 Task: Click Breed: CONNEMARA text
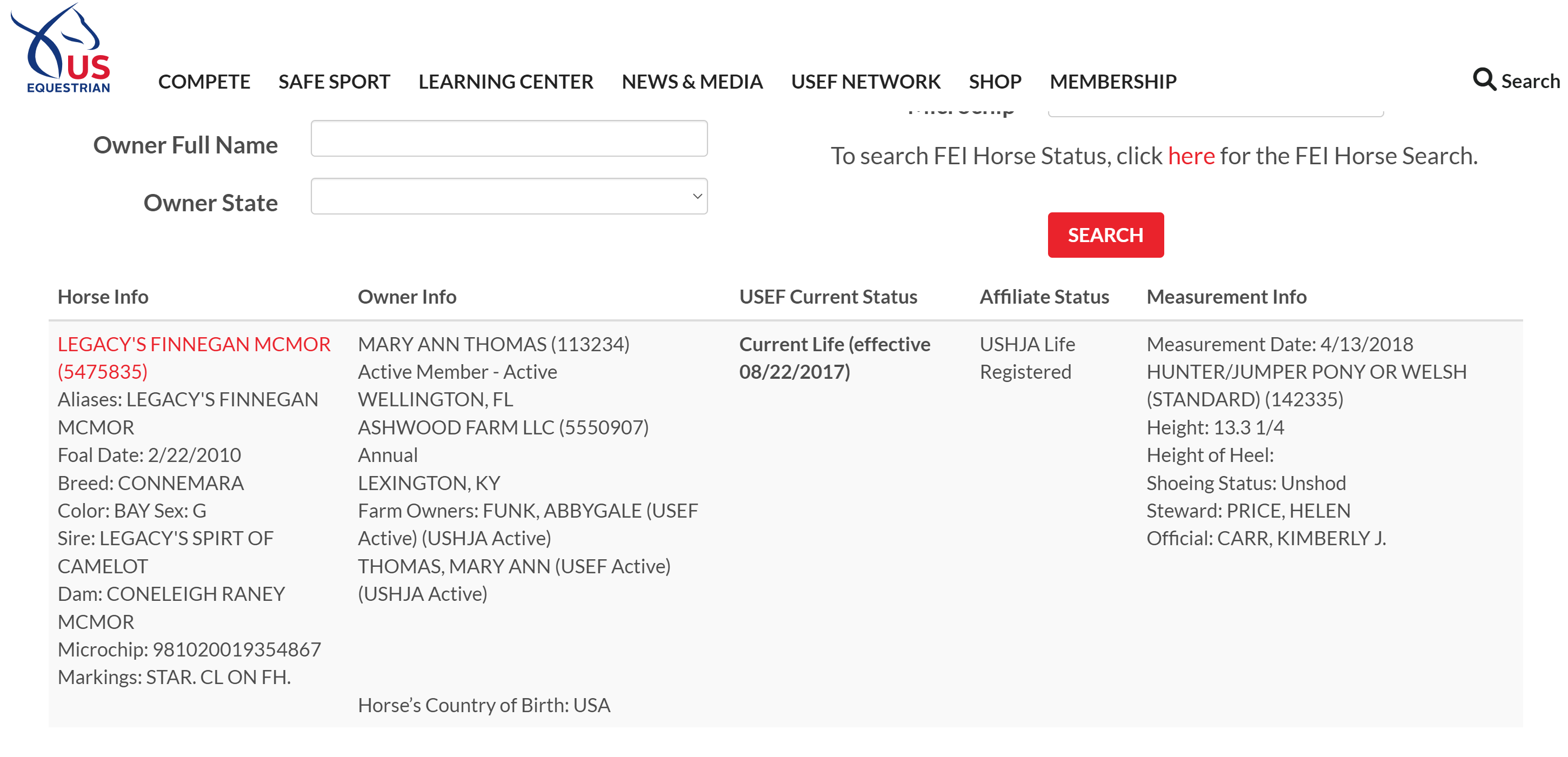tap(150, 483)
